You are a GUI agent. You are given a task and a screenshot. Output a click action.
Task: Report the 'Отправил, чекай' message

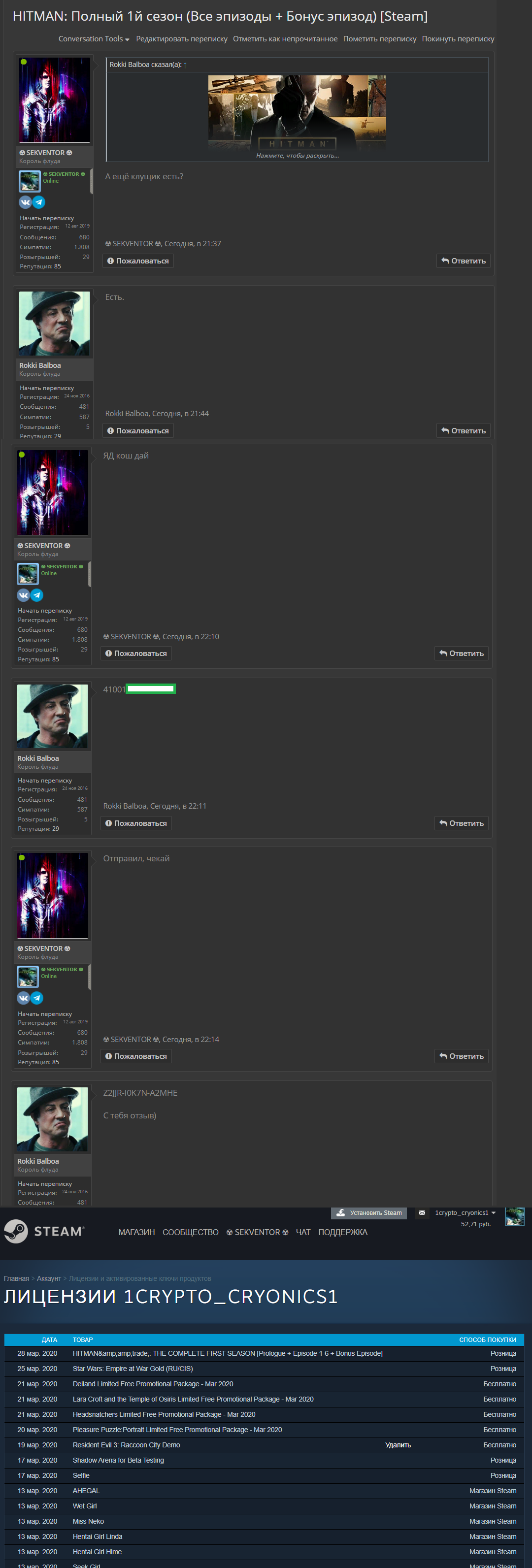coord(136,1056)
